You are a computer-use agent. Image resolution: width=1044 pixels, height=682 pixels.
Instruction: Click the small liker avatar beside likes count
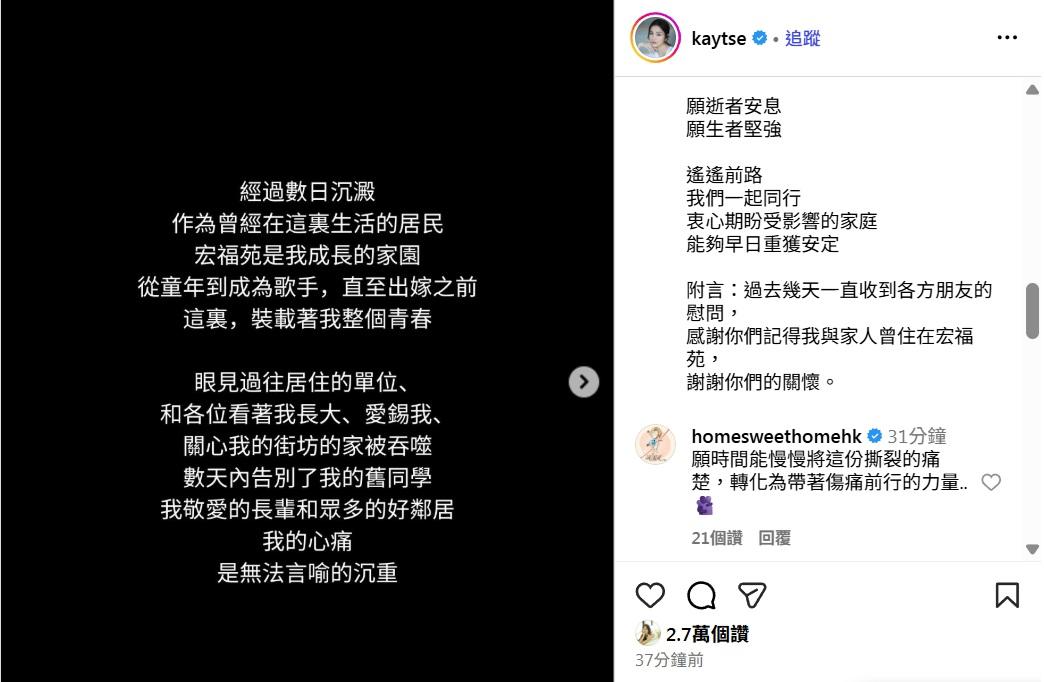coord(648,633)
